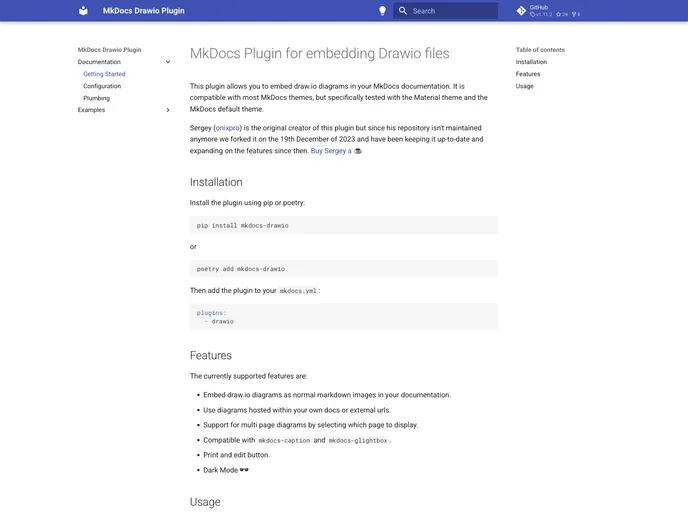Click the poetry add mkdocs-drawio code block
Image resolution: width=688 pixels, height=512 pixels.
click(344, 269)
